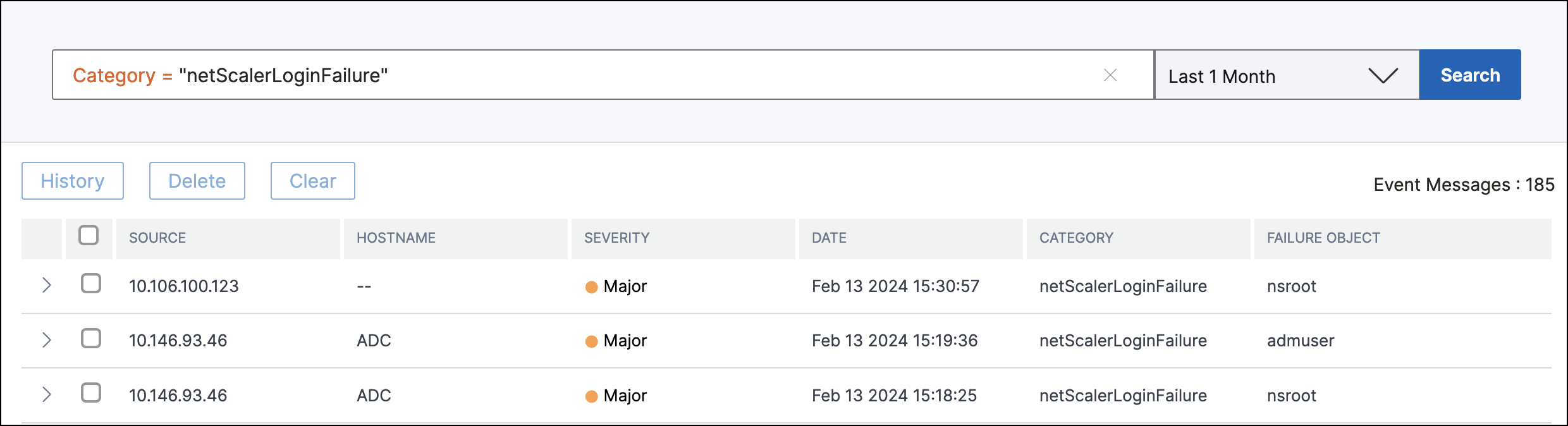The width and height of the screenshot is (1568, 426).
Task: Click the orange severity dot for 10.106.100.123
Action: (x=592, y=287)
